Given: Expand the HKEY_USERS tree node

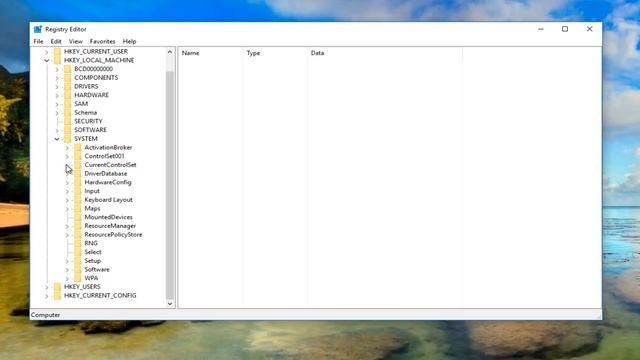Looking at the screenshot, I should [x=47, y=287].
